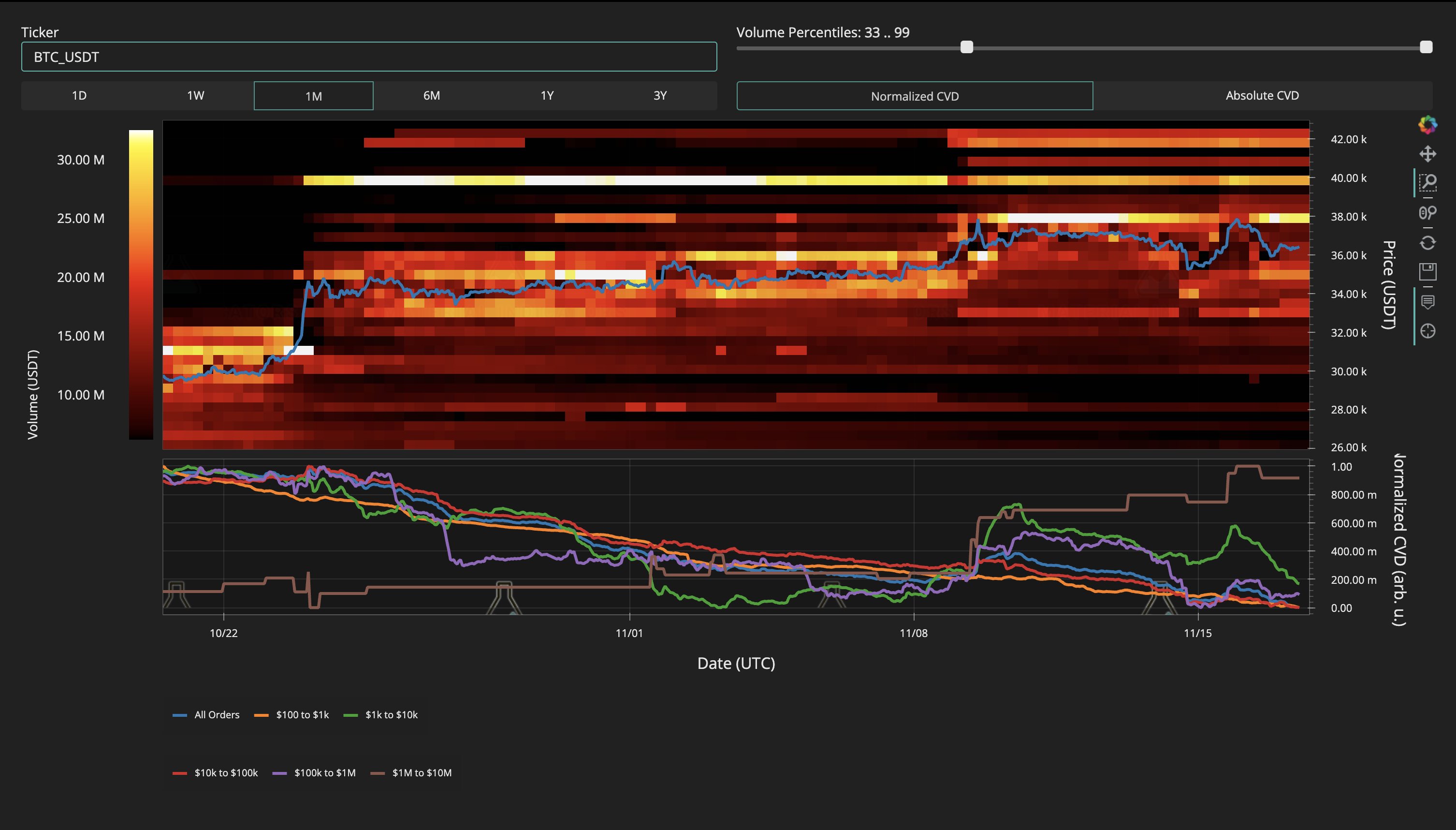Click the lower volume percentile handle
This screenshot has width=1456, height=830.
[966, 47]
